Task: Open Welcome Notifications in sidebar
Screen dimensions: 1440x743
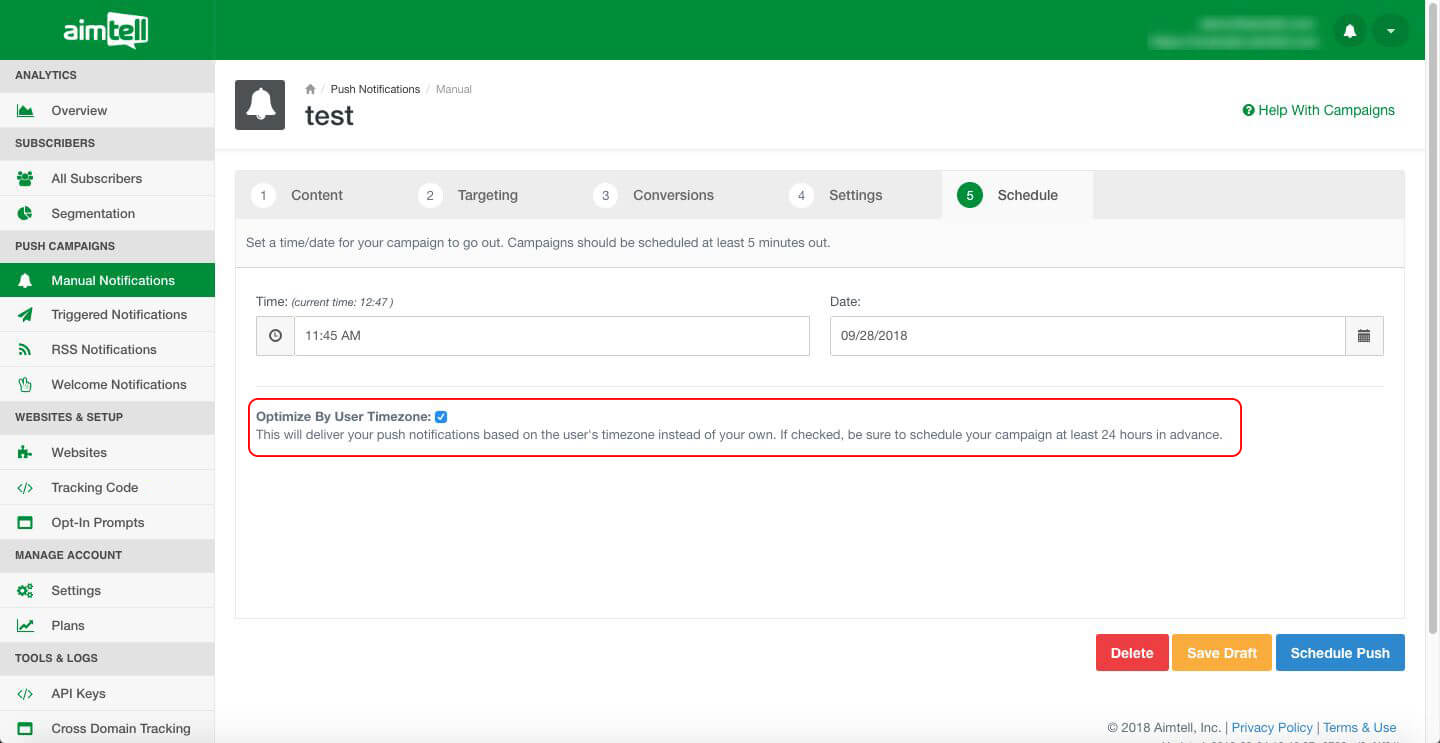Action: coord(107,384)
